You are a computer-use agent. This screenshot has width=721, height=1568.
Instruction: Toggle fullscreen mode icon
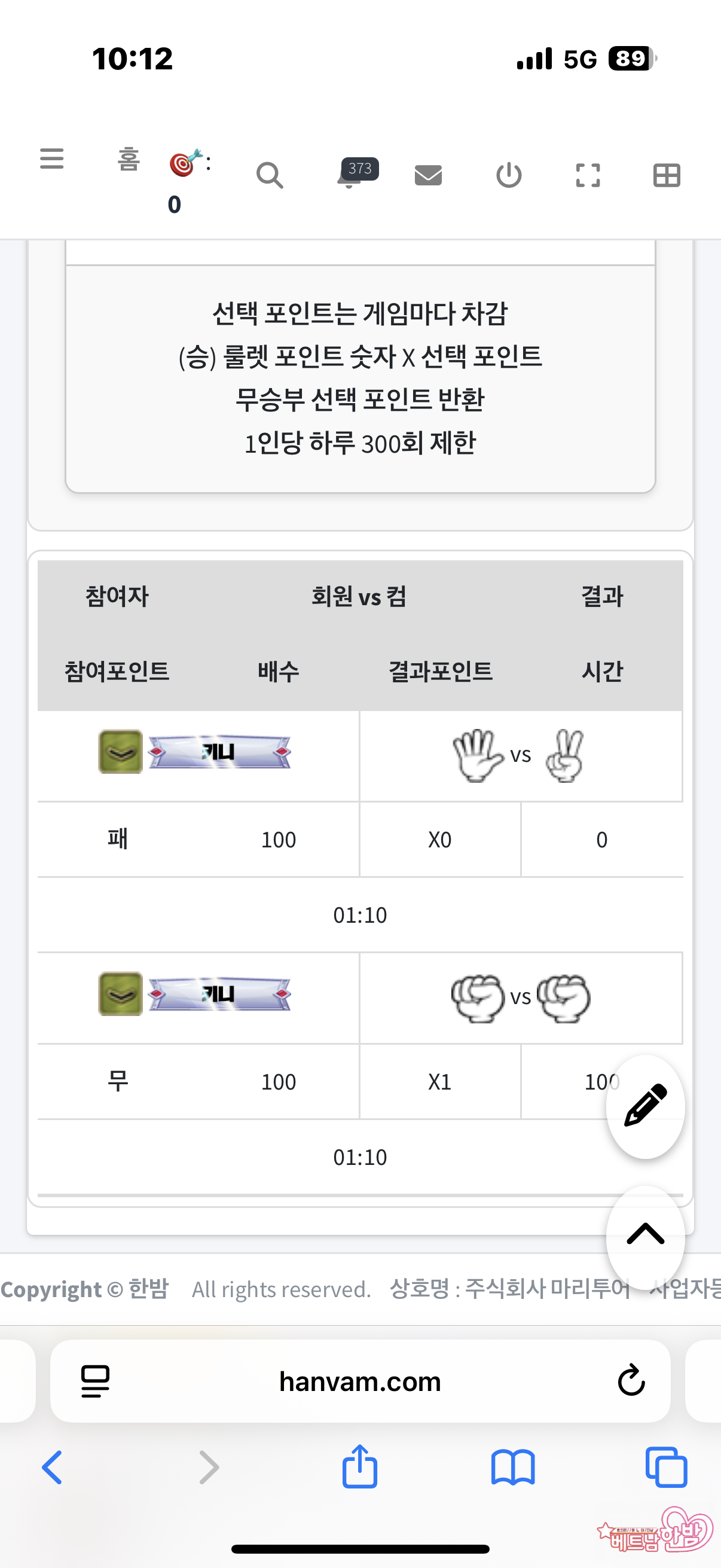tap(588, 176)
